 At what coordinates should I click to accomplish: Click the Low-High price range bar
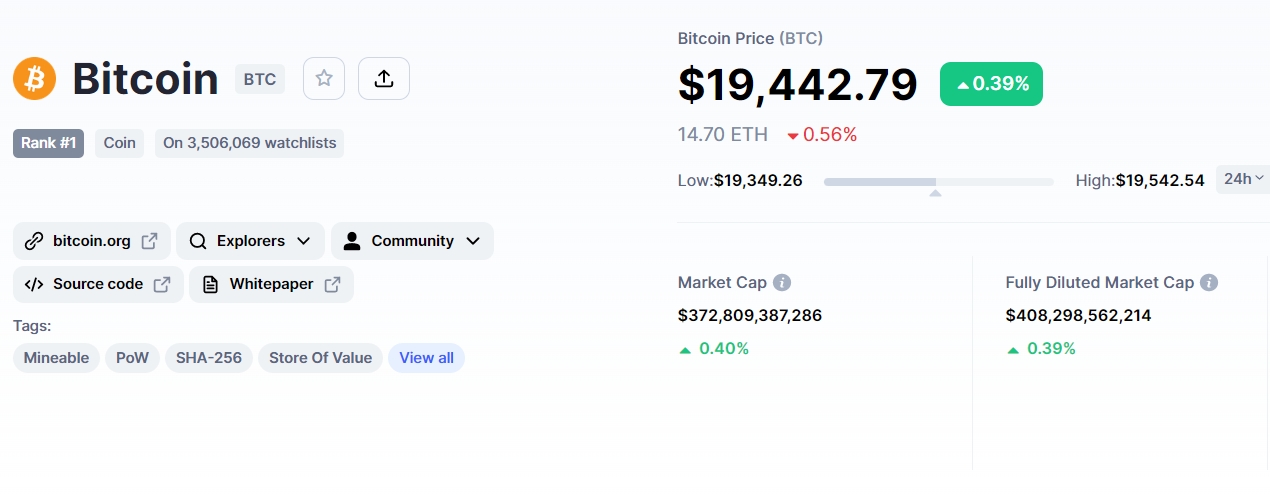(938, 182)
